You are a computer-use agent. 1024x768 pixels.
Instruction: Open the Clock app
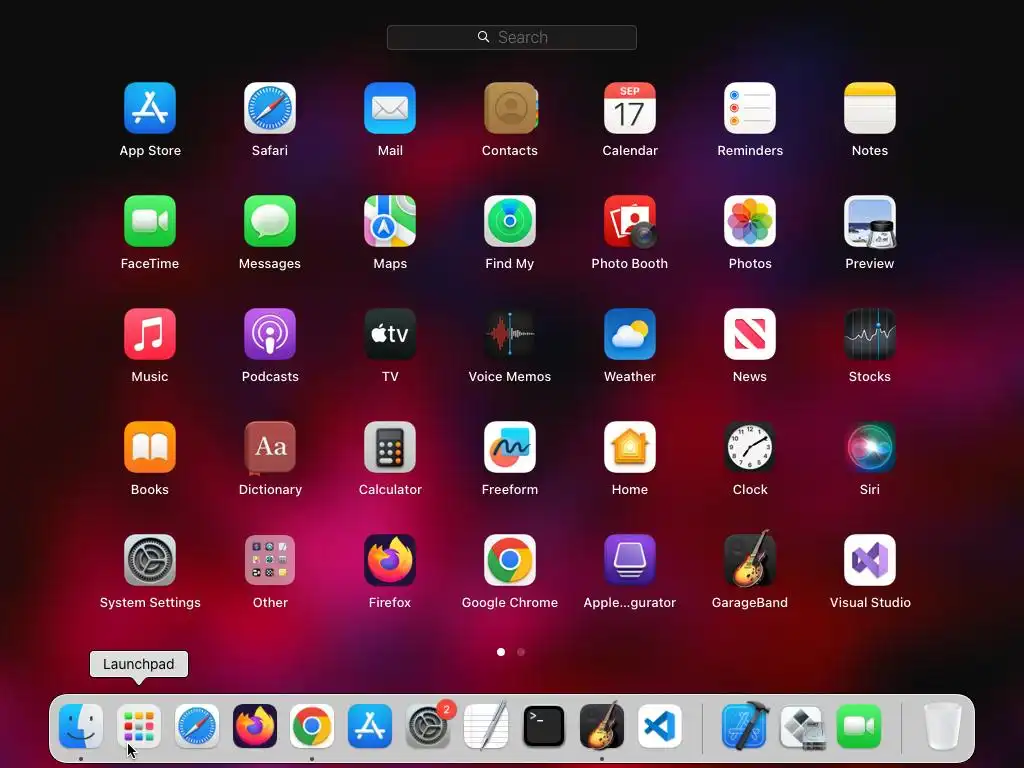click(x=750, y=447)
